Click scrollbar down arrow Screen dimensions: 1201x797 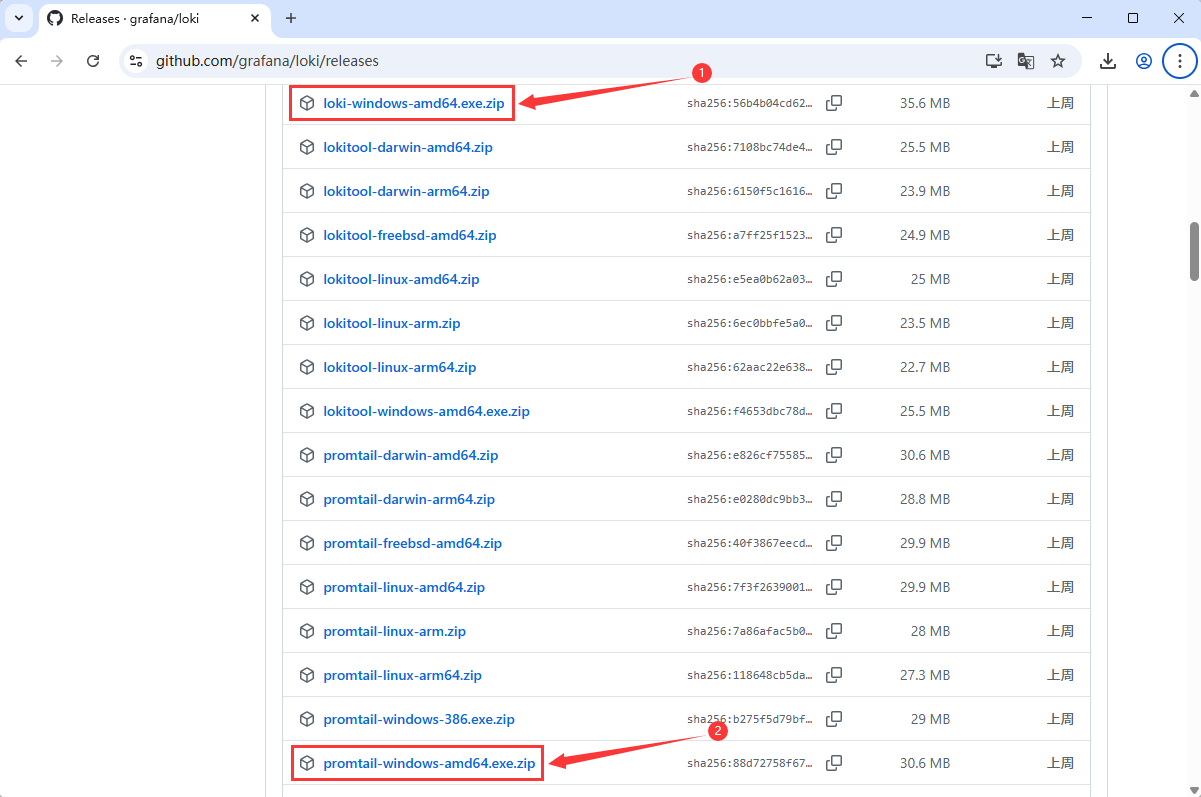click(x=1193, y=789)
